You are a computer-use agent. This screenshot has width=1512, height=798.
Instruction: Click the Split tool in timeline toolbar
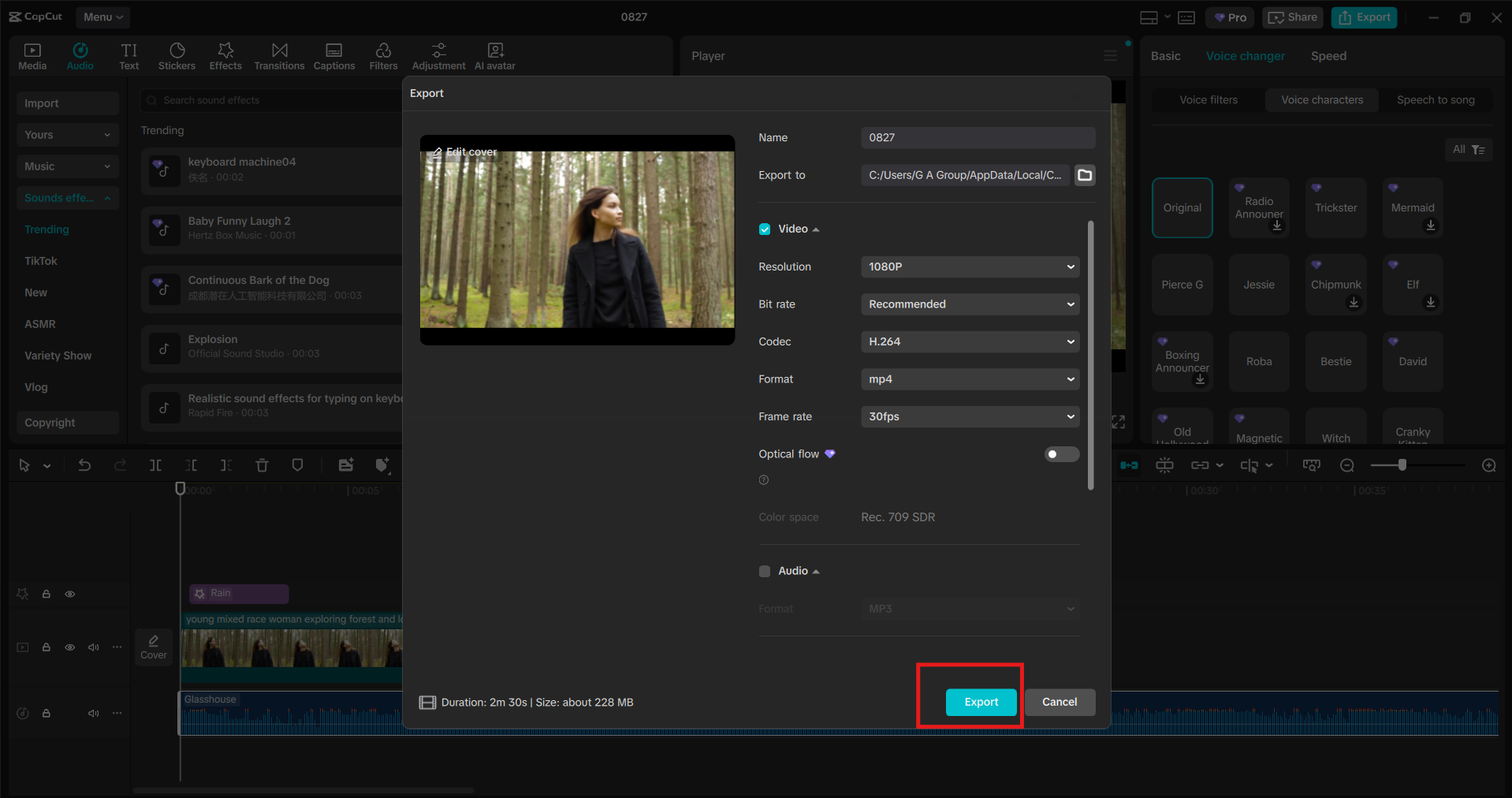point(155,465)
